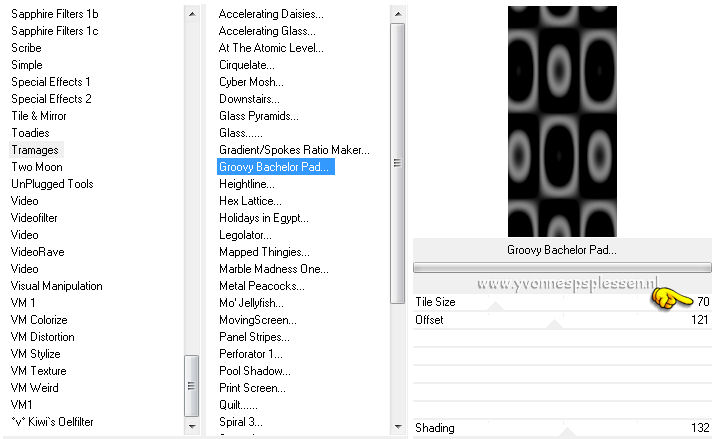
Task: Select highlighted Groovy Bachelor Pad filter
Action: click(276, 167)
